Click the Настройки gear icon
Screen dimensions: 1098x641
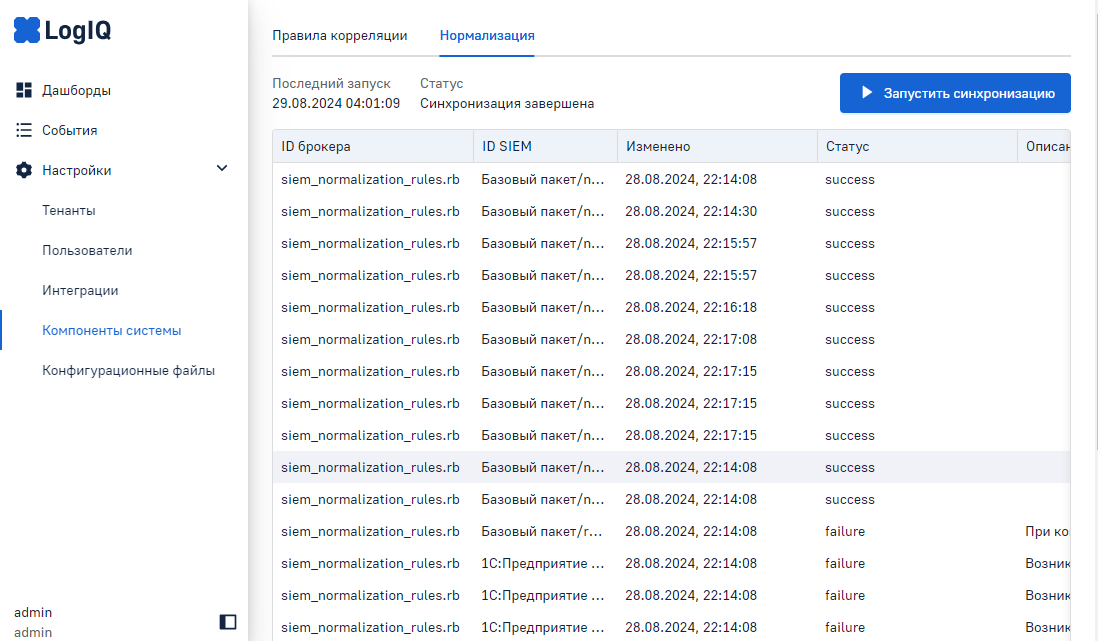(x=25, y=170)
